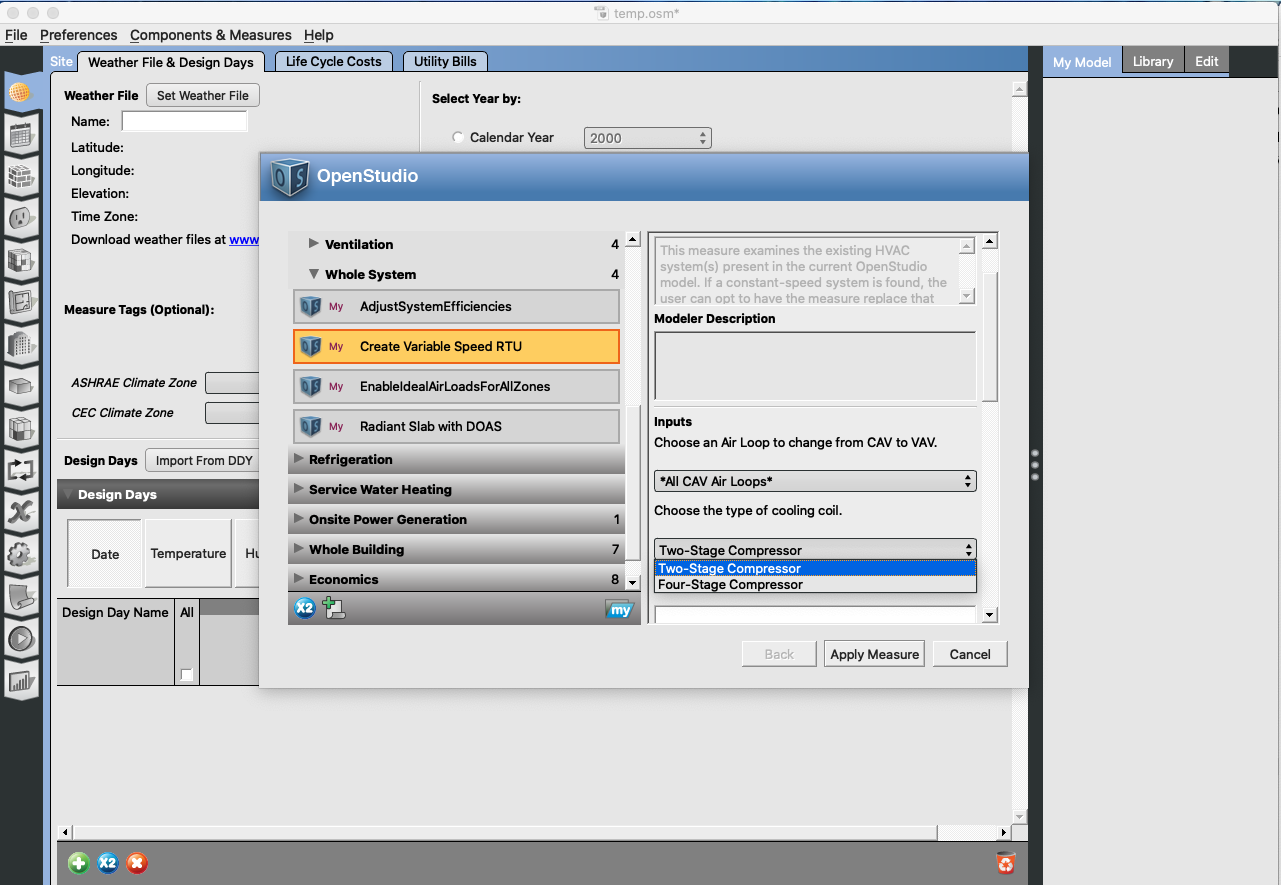The width and height of the screenshot is (1281, 885).
Task: Open the Components & Measures menu
Action: [x=210, y=35]
